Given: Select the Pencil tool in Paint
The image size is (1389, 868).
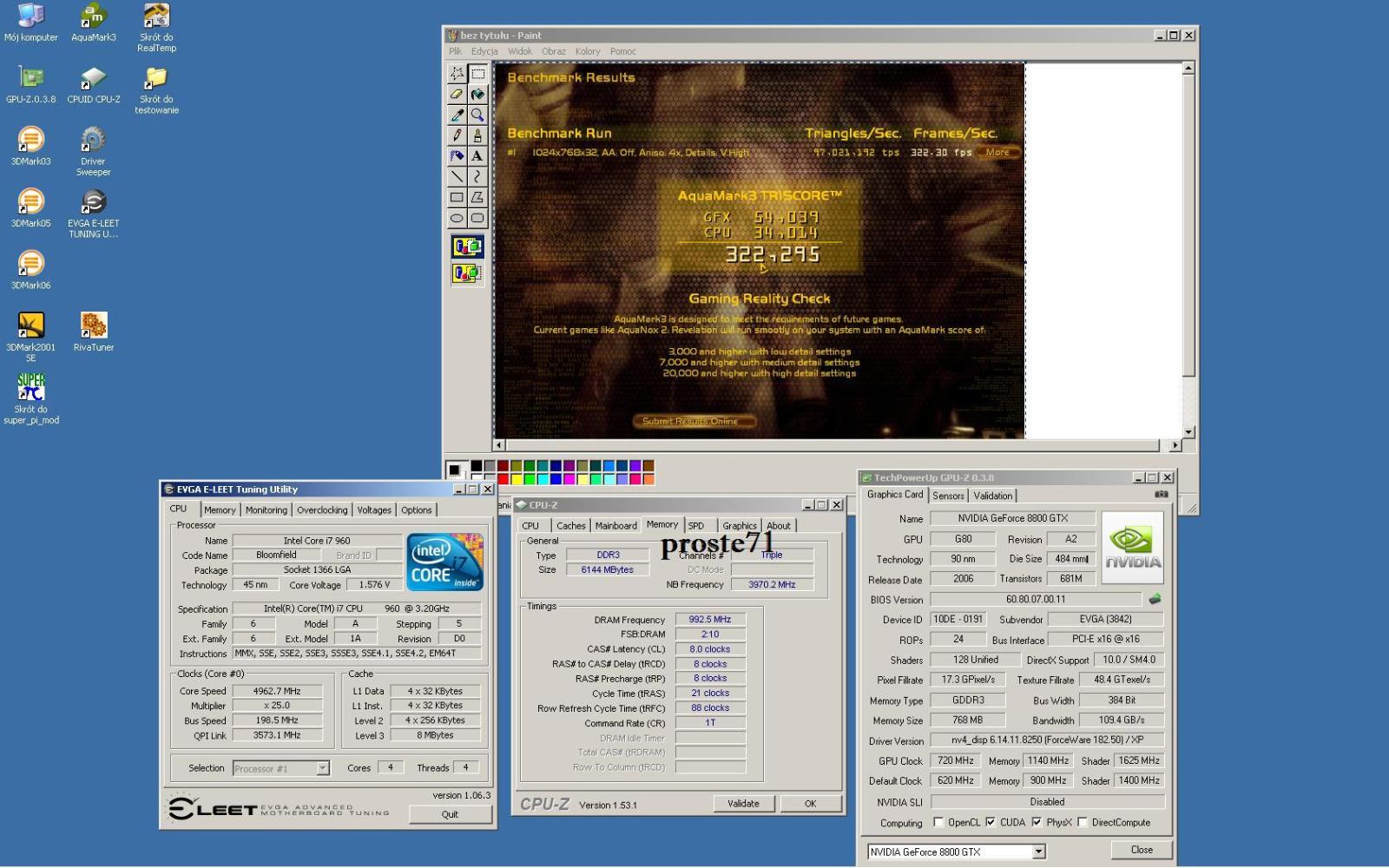Looking at the screenshot, I should [x=457, y=135].
